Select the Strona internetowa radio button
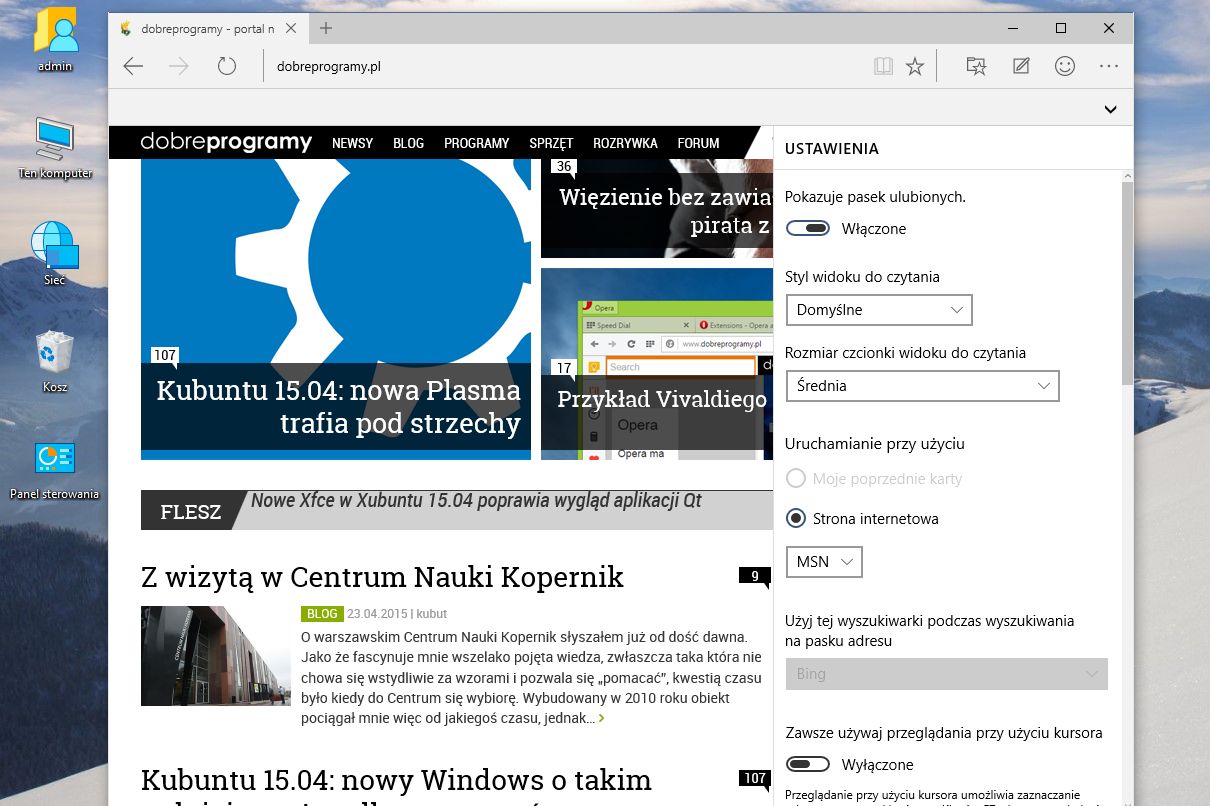The image size is (1210, 806). [x=796, y=519]
